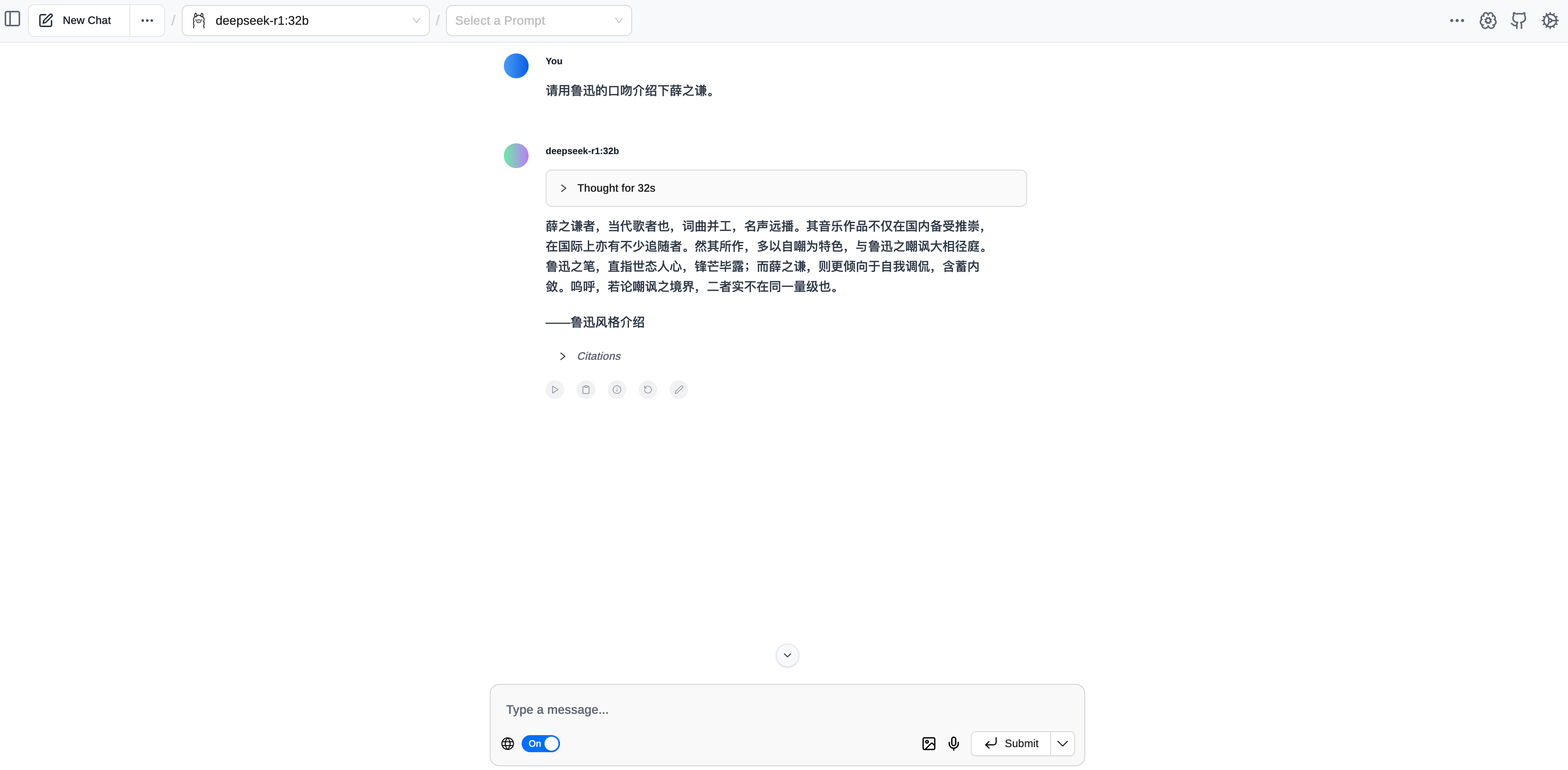The image size is (1568, 770).
Task: Click the New Chat button
Action: (x=76, y=21)
